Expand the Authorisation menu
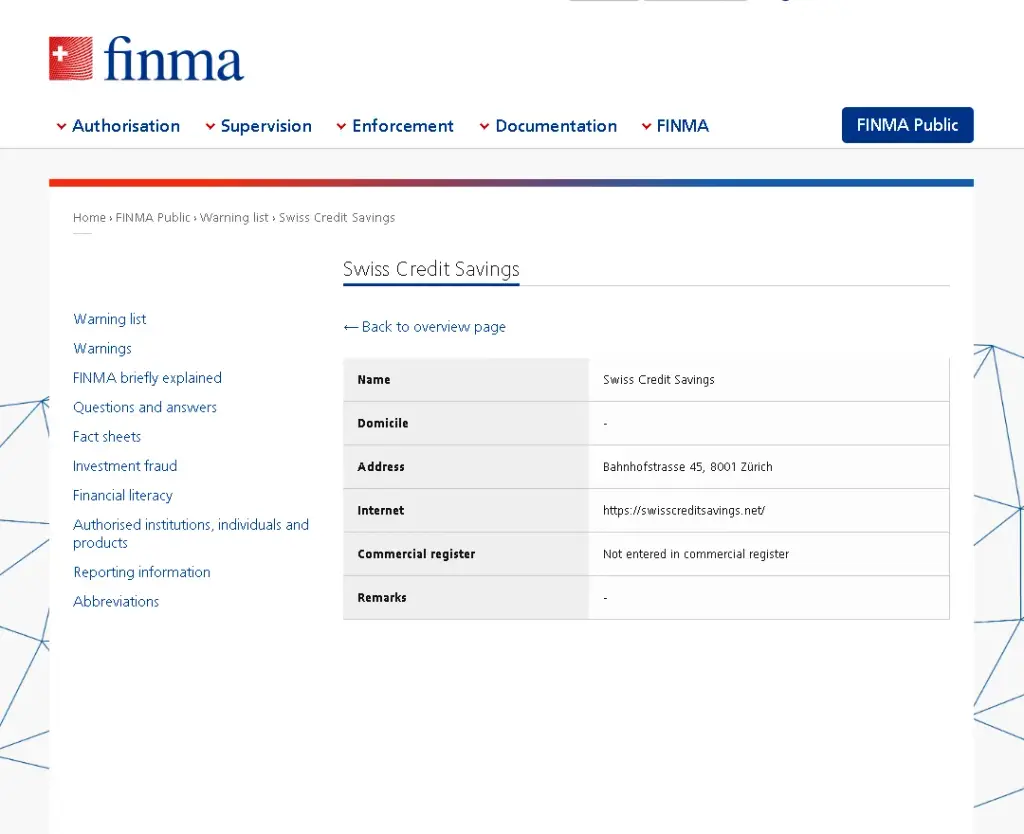The height and width of the screenshot is (834, 1024). click(x=118, y=126)
